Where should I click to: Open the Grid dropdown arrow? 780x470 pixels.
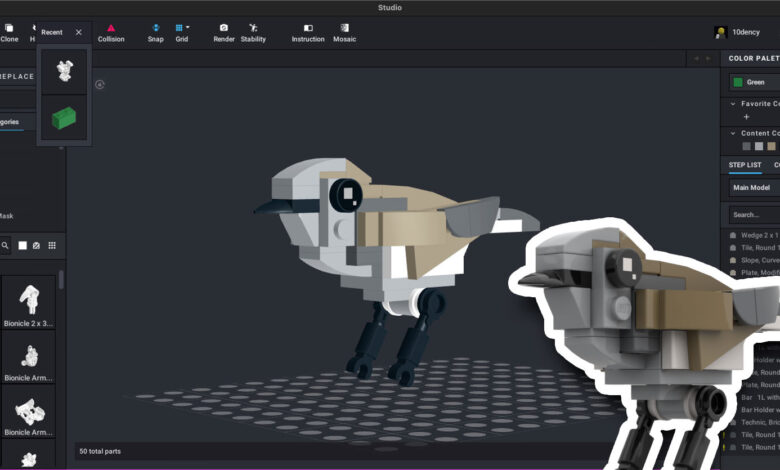(x=188, y=28)
